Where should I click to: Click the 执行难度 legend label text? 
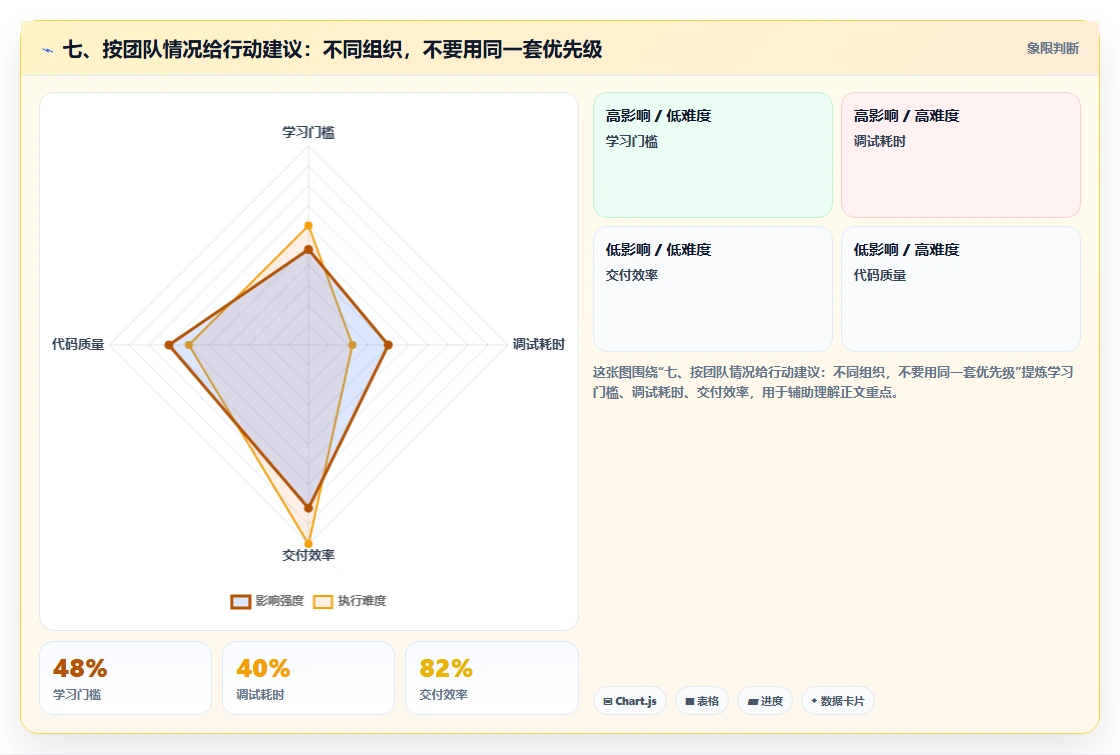[362, 601]
